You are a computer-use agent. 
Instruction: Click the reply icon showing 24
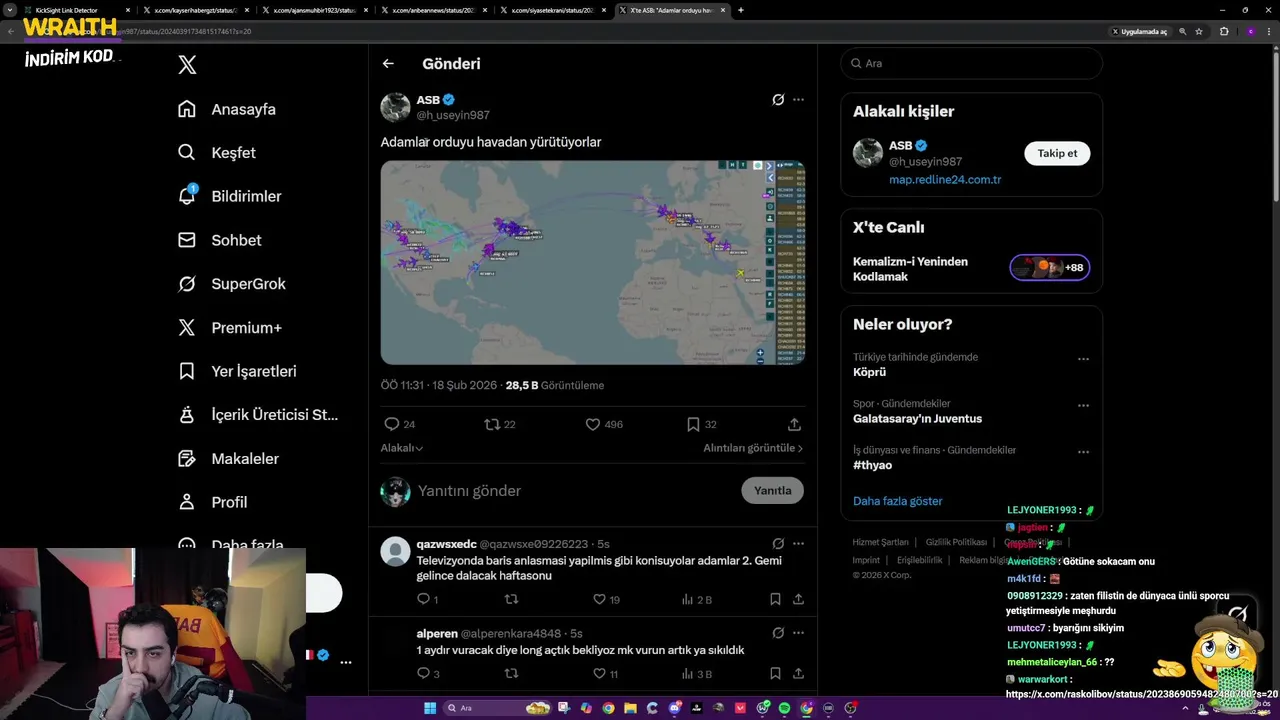(x=392, y=424)
